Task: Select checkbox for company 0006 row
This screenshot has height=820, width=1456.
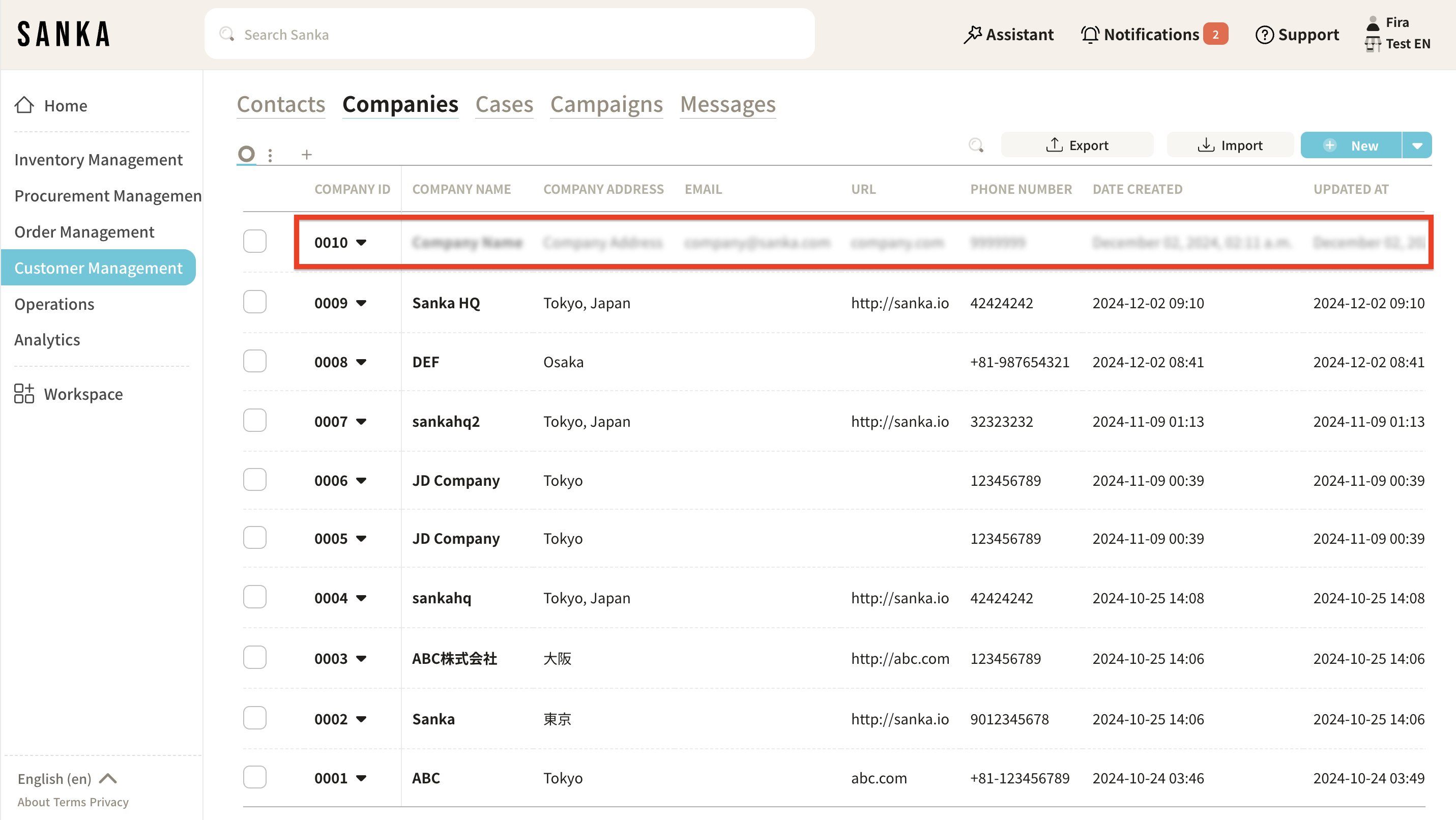Action: [254, 480]
